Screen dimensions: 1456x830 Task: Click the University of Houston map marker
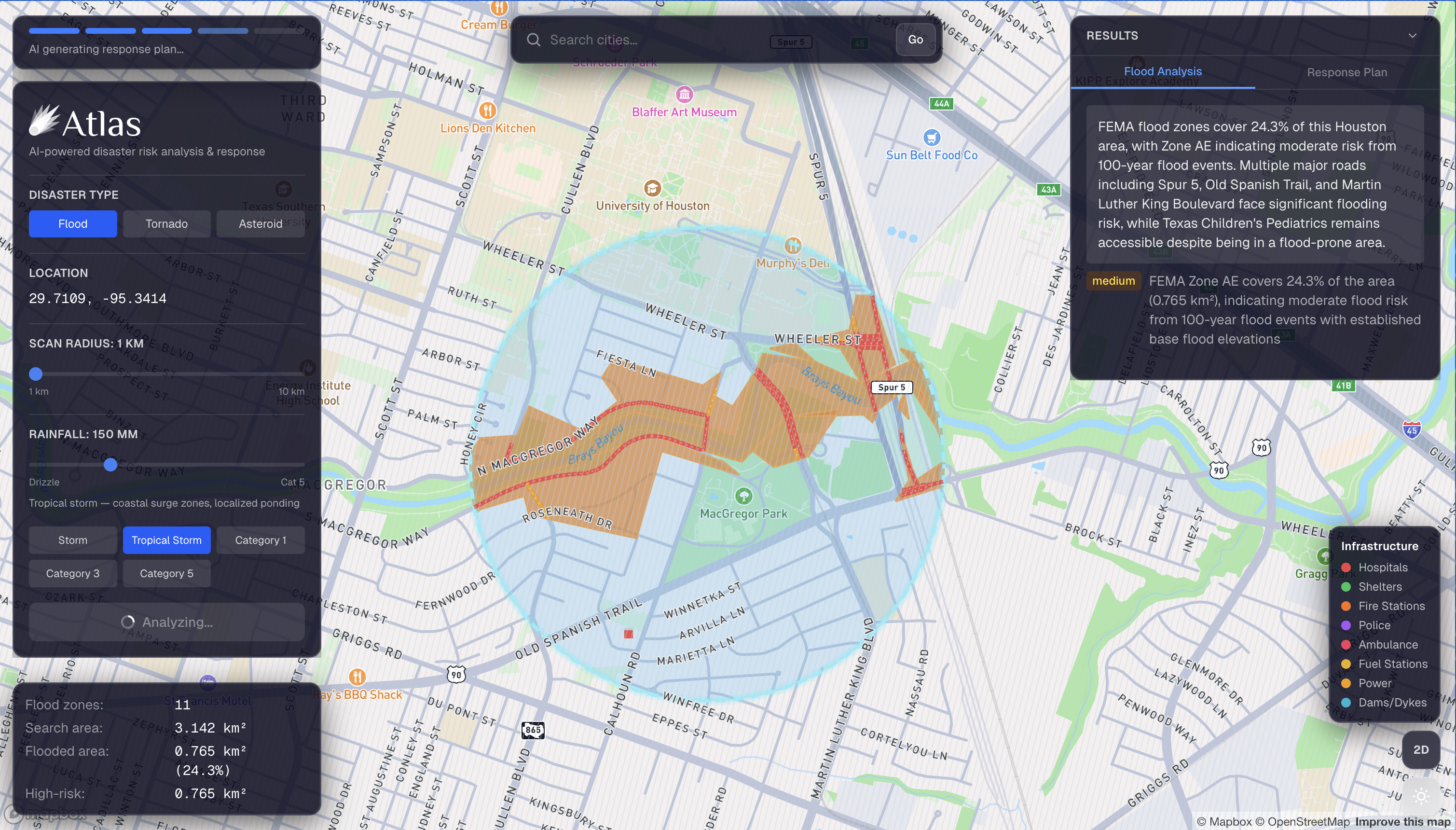click(x=652, y=188)
